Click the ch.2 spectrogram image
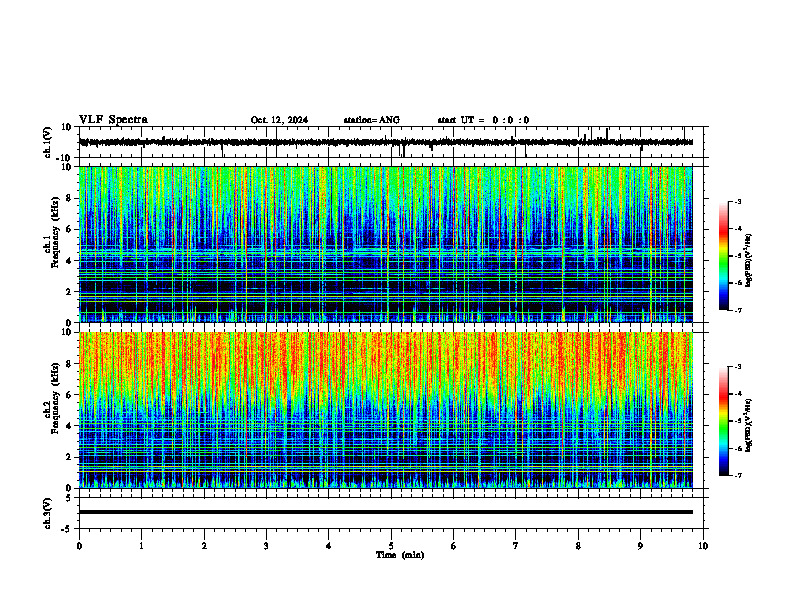Viewport: 792px width, 612px height. tap(386, 410)
